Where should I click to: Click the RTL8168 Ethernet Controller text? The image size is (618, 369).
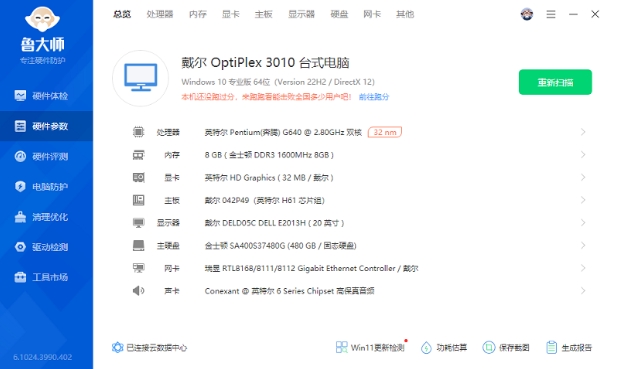[311, 268]
